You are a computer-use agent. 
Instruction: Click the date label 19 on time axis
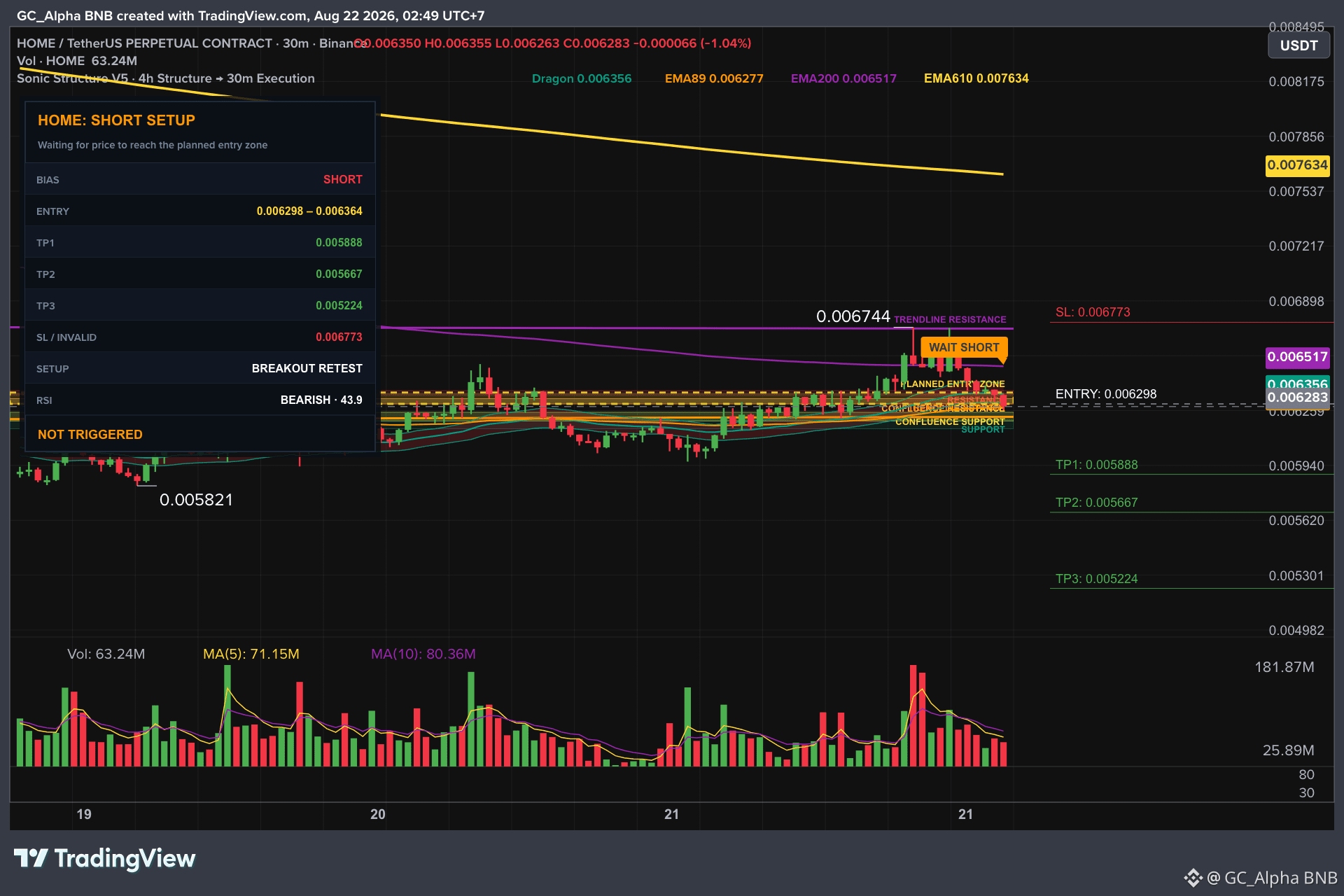84,814
